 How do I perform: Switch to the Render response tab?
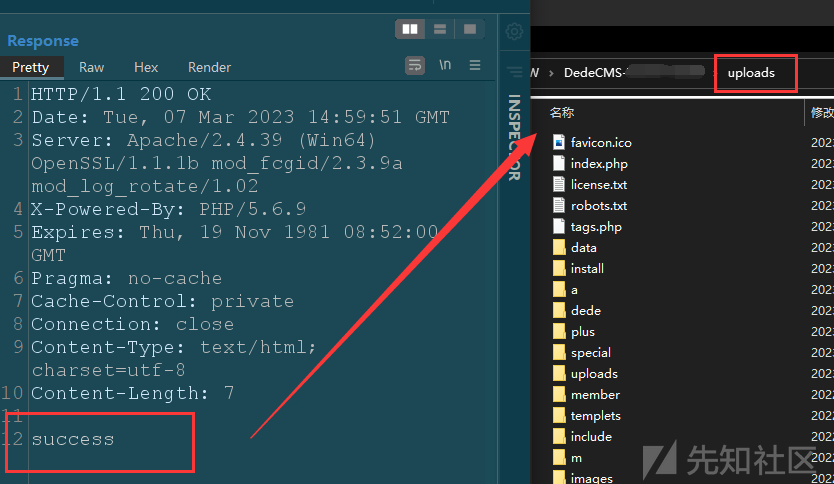coord(209,68)
